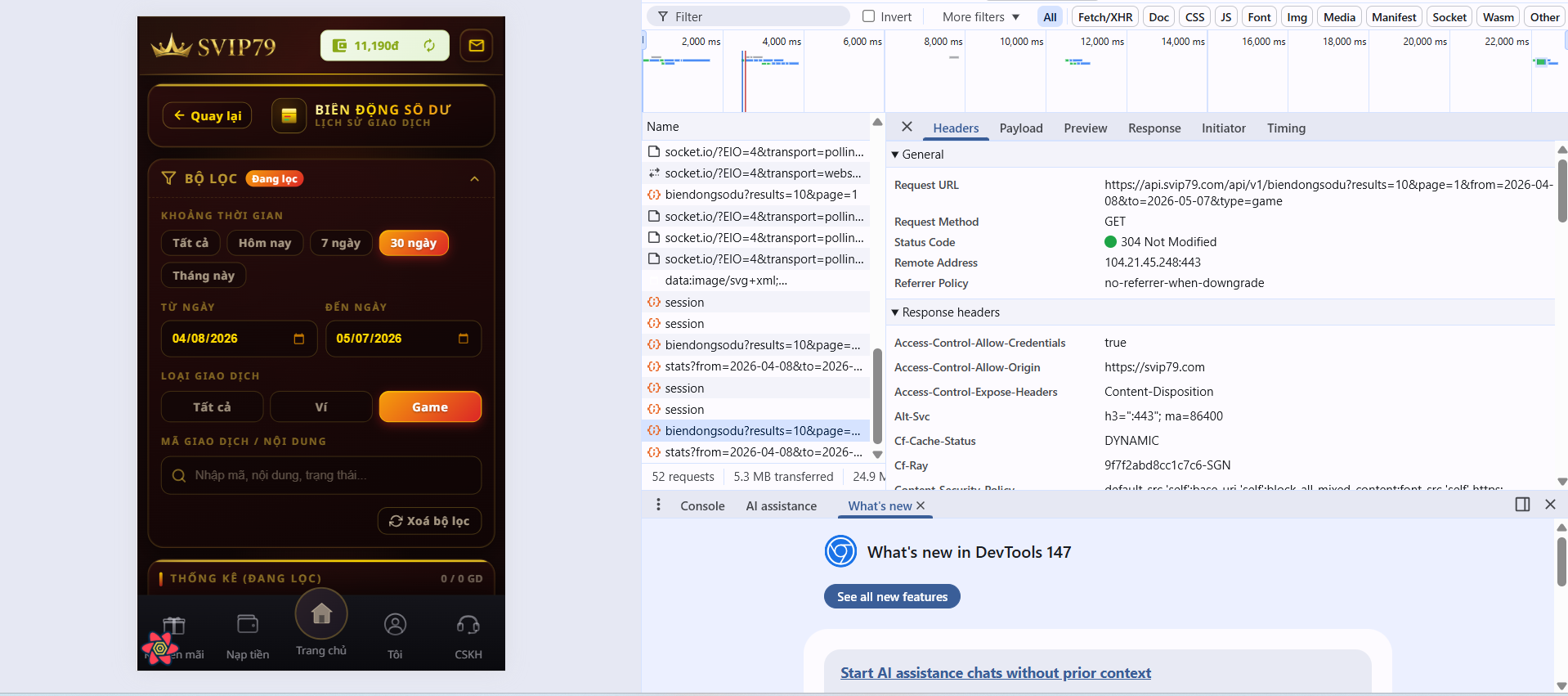Switch to the Payload tab
The height and width of the screenshot is (696, 1568).
[1021, 128]
